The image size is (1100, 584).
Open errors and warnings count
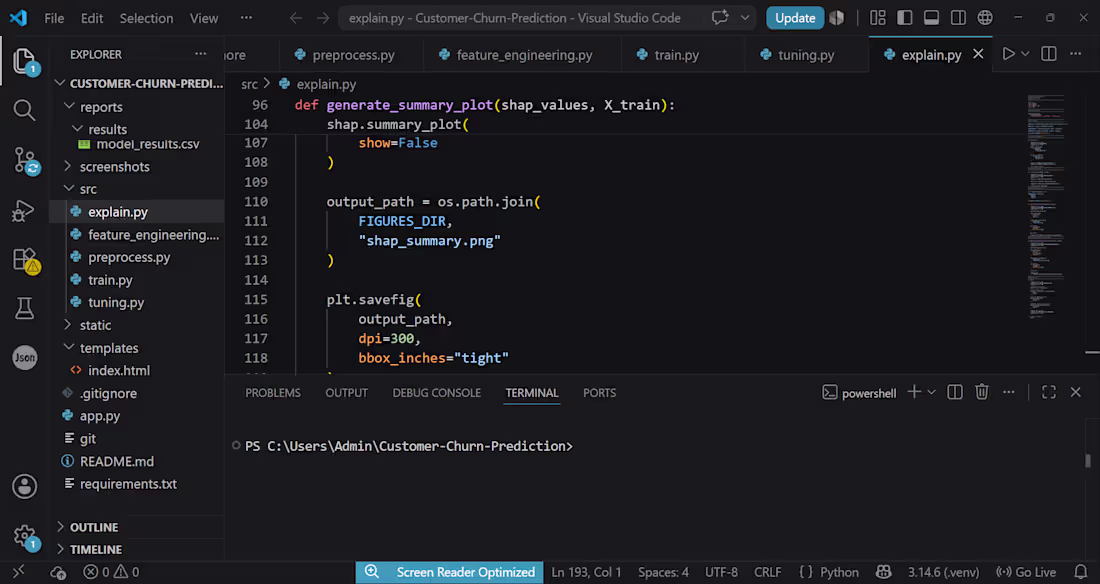point(111,572)
